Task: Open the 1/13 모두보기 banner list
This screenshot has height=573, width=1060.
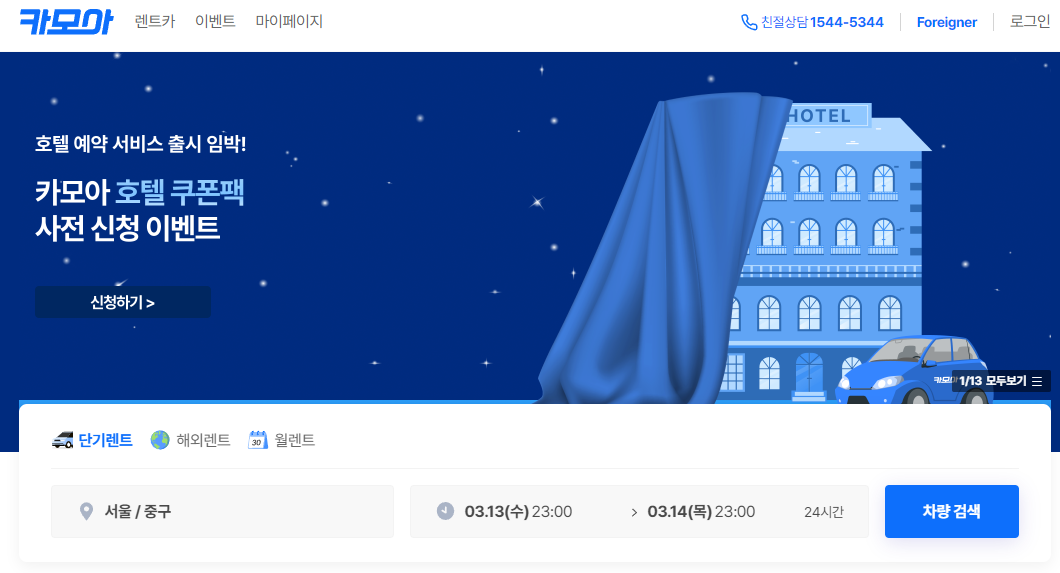Action: pyautogui.click(x=1001, y=381)
